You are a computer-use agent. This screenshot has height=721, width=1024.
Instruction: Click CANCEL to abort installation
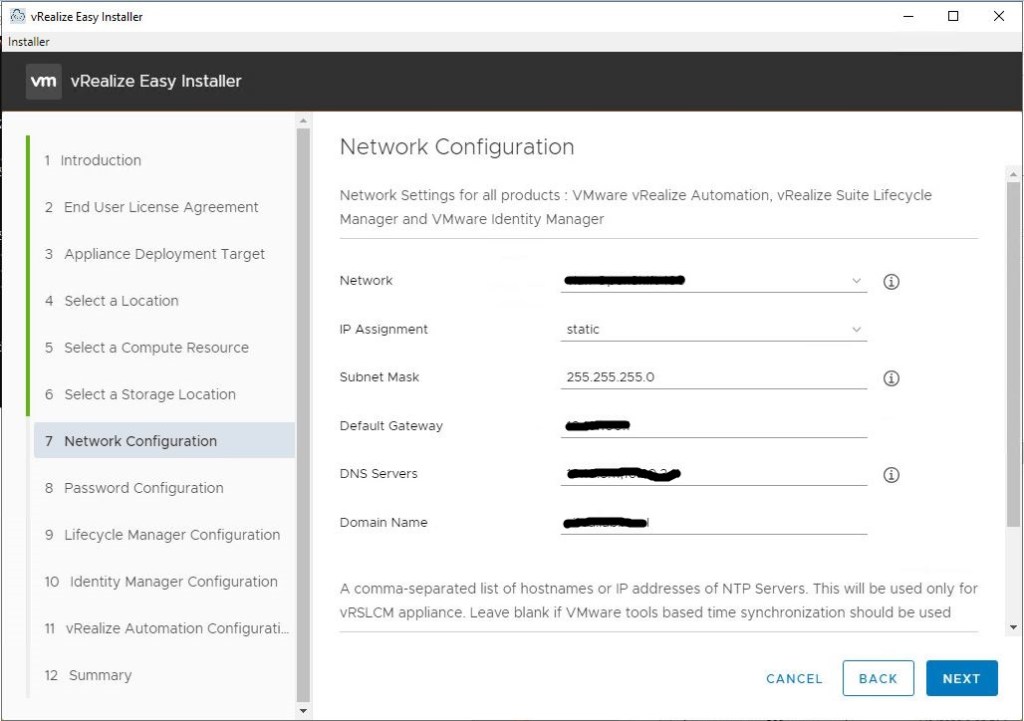click(x=794, y=678)
